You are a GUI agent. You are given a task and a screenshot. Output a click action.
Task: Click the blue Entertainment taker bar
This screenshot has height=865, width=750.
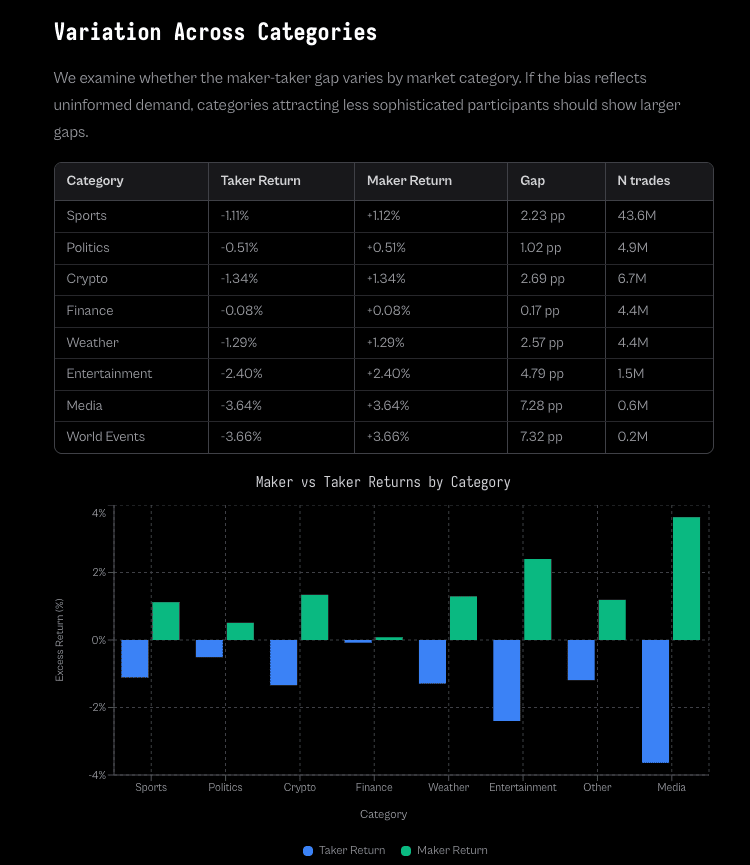click(507, 680)
